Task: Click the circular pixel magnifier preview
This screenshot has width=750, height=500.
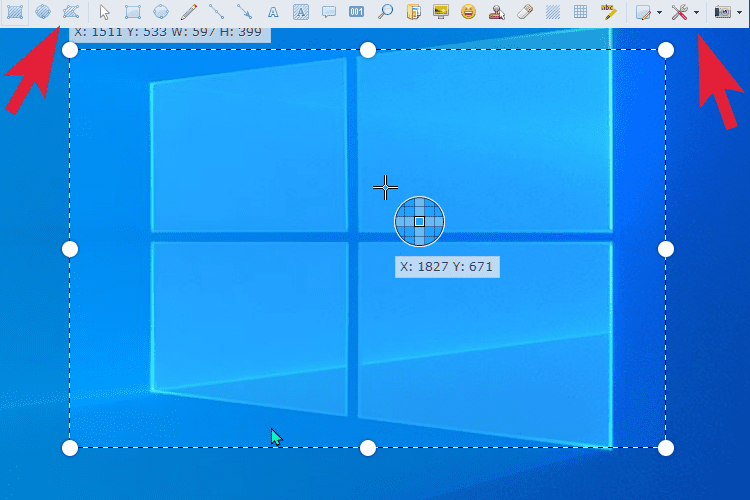Action: tap(419, 222)
